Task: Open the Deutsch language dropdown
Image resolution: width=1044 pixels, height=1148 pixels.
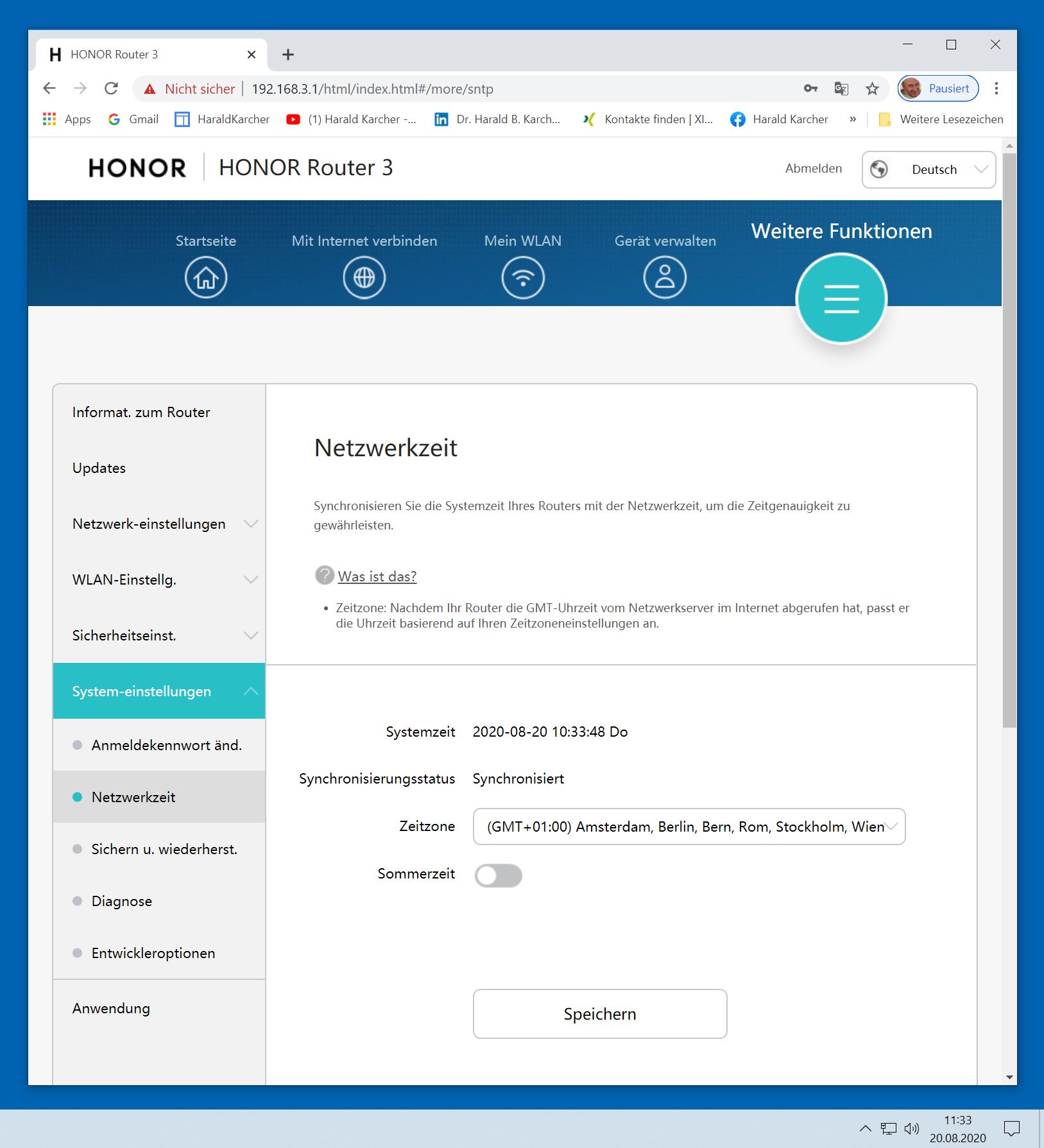Action: [x=928, y=169]
